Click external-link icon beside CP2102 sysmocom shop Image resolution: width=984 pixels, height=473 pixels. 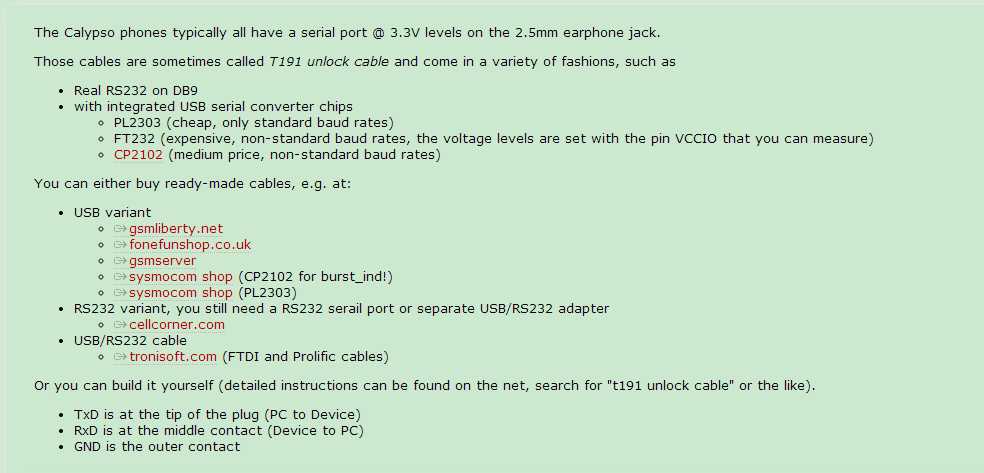point(120,277)
